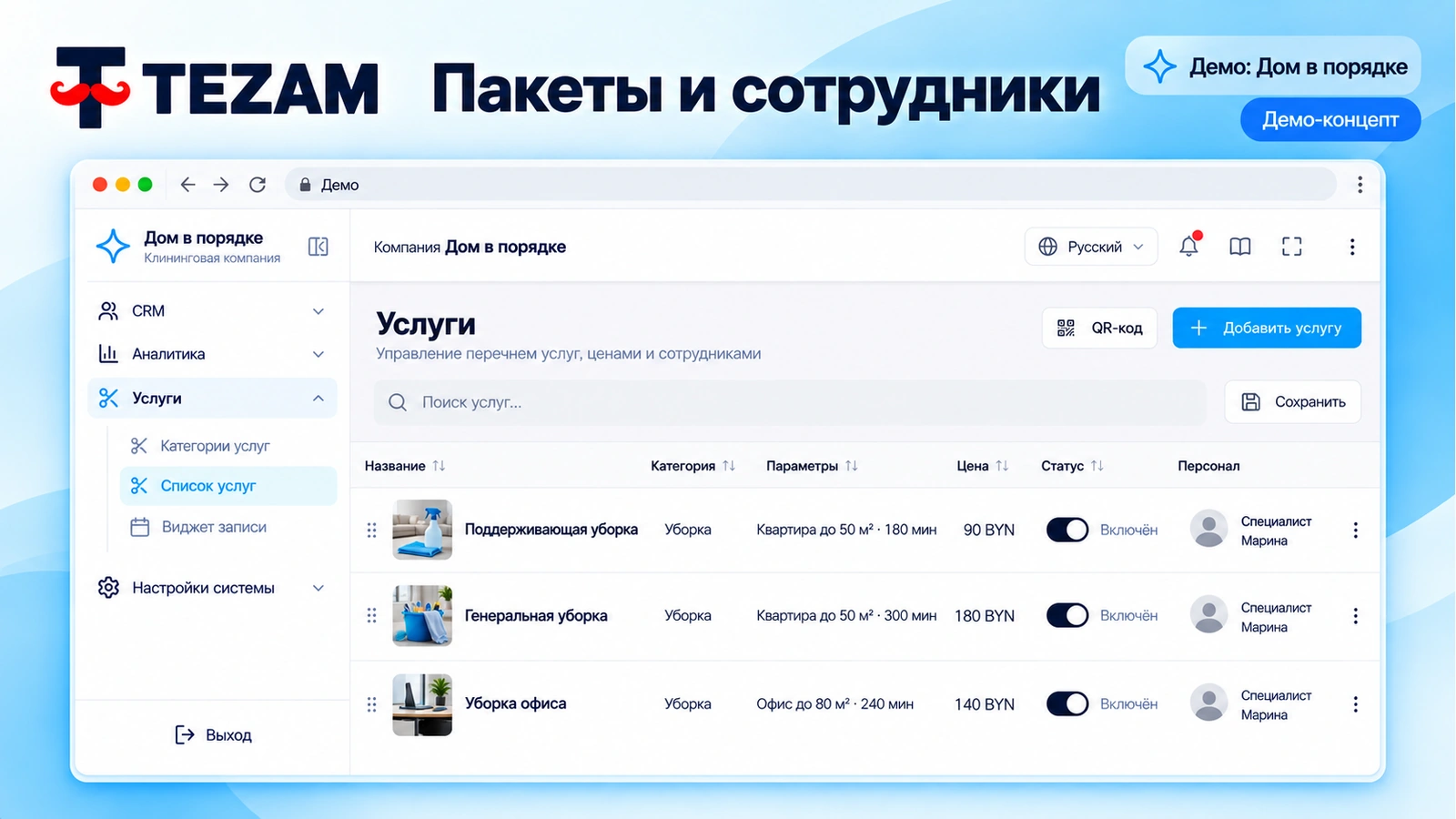This screenshot has height=819, width=1456.
Task: Enter fullscreen mode icon
Action: tap(1291, 247)
